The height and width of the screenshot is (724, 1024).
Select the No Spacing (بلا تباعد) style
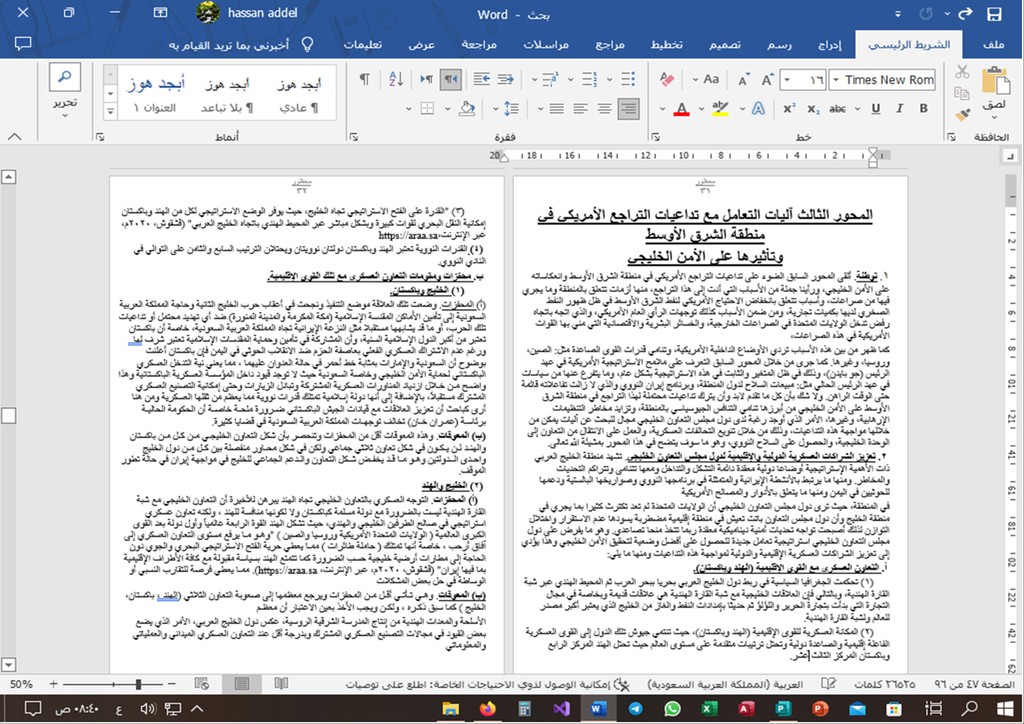pyautogui.click(x=227, y=95)
